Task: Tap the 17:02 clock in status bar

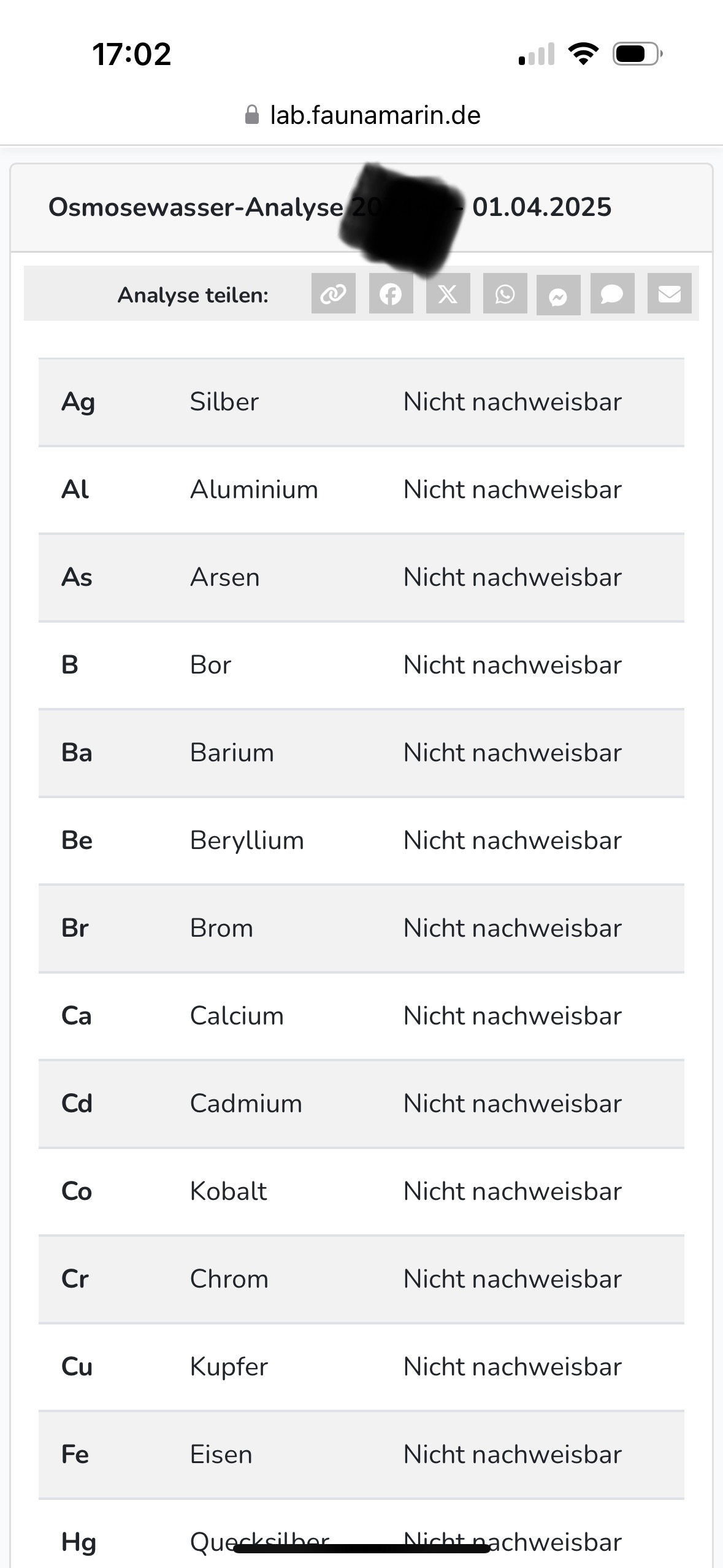Action: (x=131, y=54)
